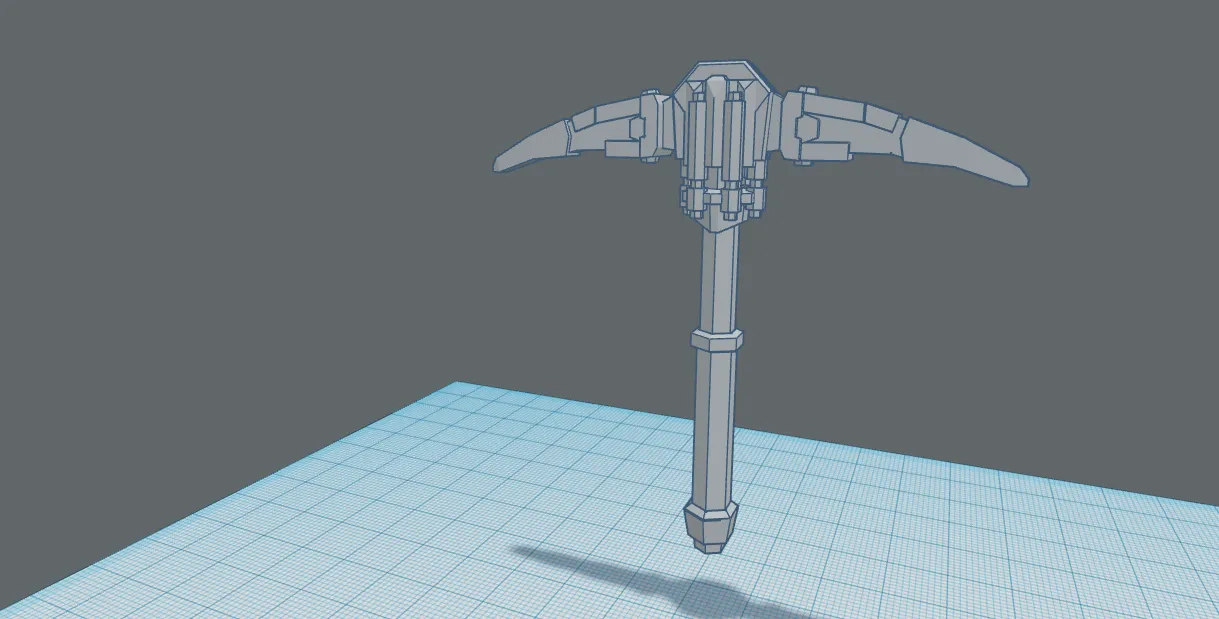Click the vertical ribbed center of the head
The width and height of the screenshot is (1219, 619).
(x=720, y=130)
